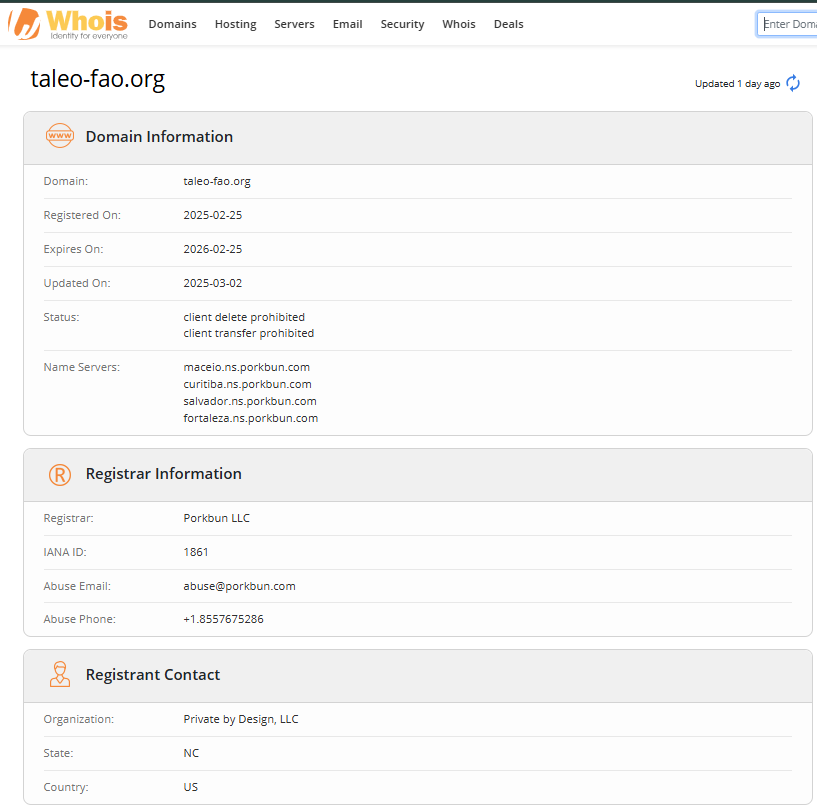The height and width of the screenshot is (812, 817).
Task: Click the Registrar Information R icon
Action: click(60, 475)
